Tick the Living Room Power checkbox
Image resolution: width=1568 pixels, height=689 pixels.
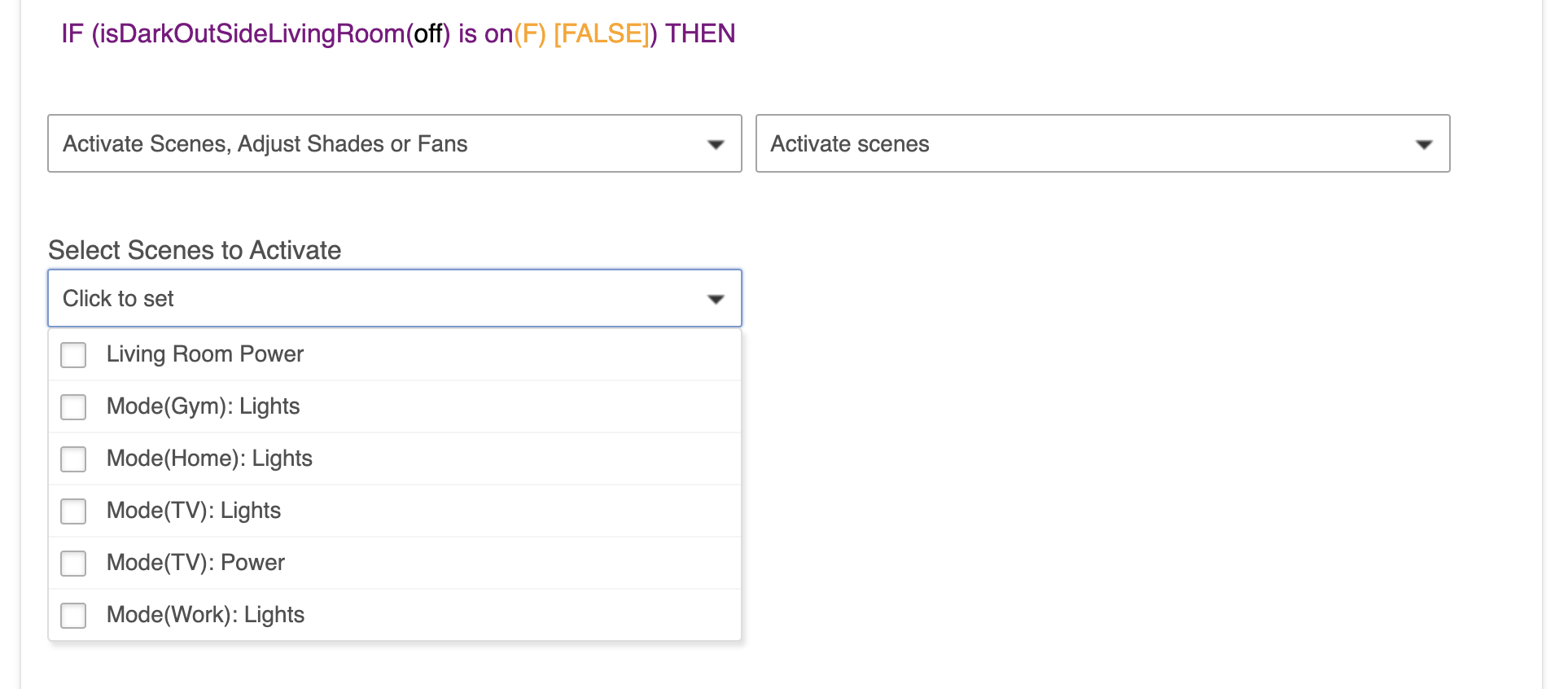(x=73, y=354)
